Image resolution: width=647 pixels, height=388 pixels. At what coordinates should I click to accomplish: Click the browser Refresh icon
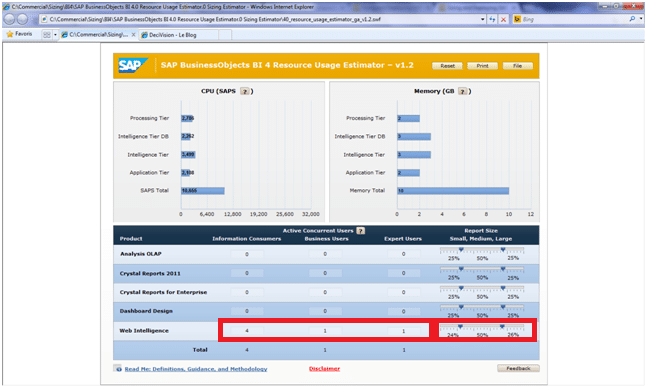point(492,19)
